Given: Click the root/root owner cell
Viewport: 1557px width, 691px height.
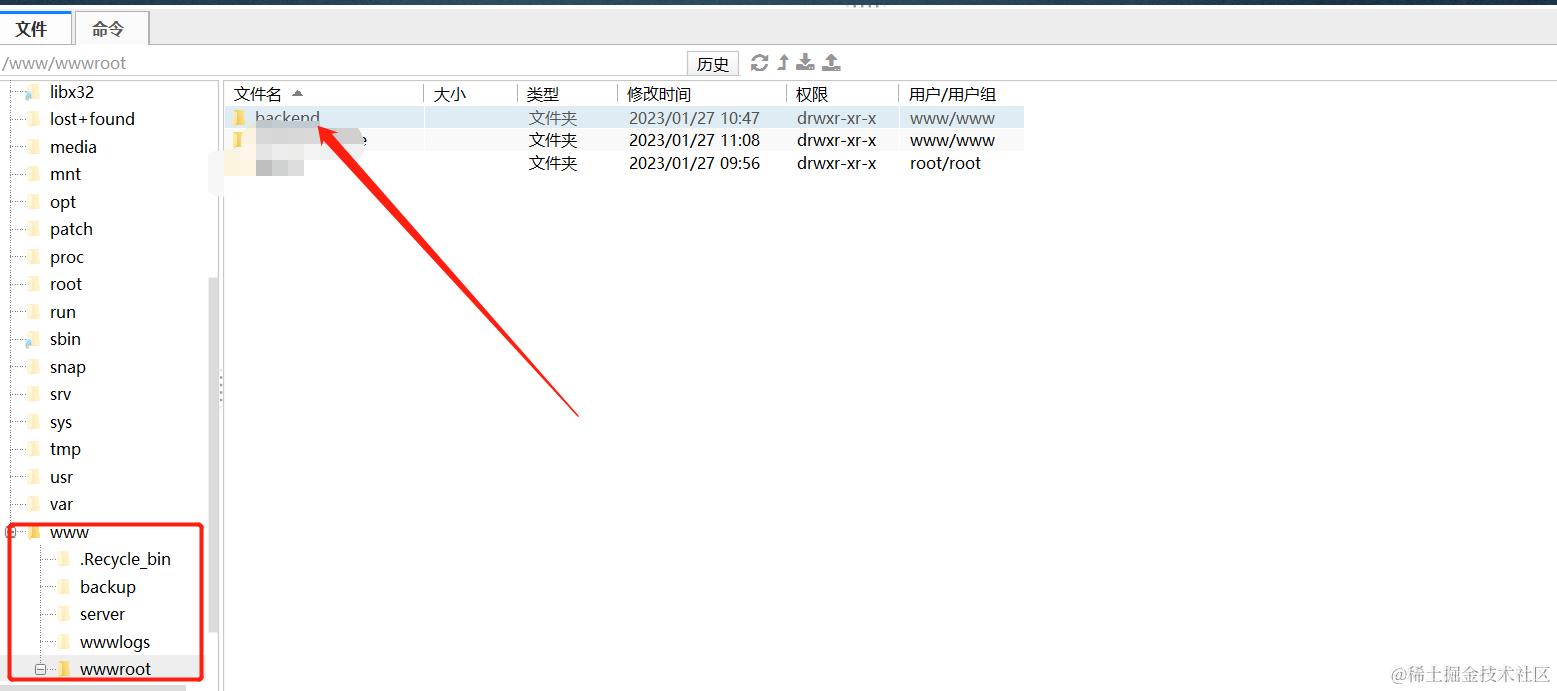Looking at the screenshot, I should click(945, 163).
